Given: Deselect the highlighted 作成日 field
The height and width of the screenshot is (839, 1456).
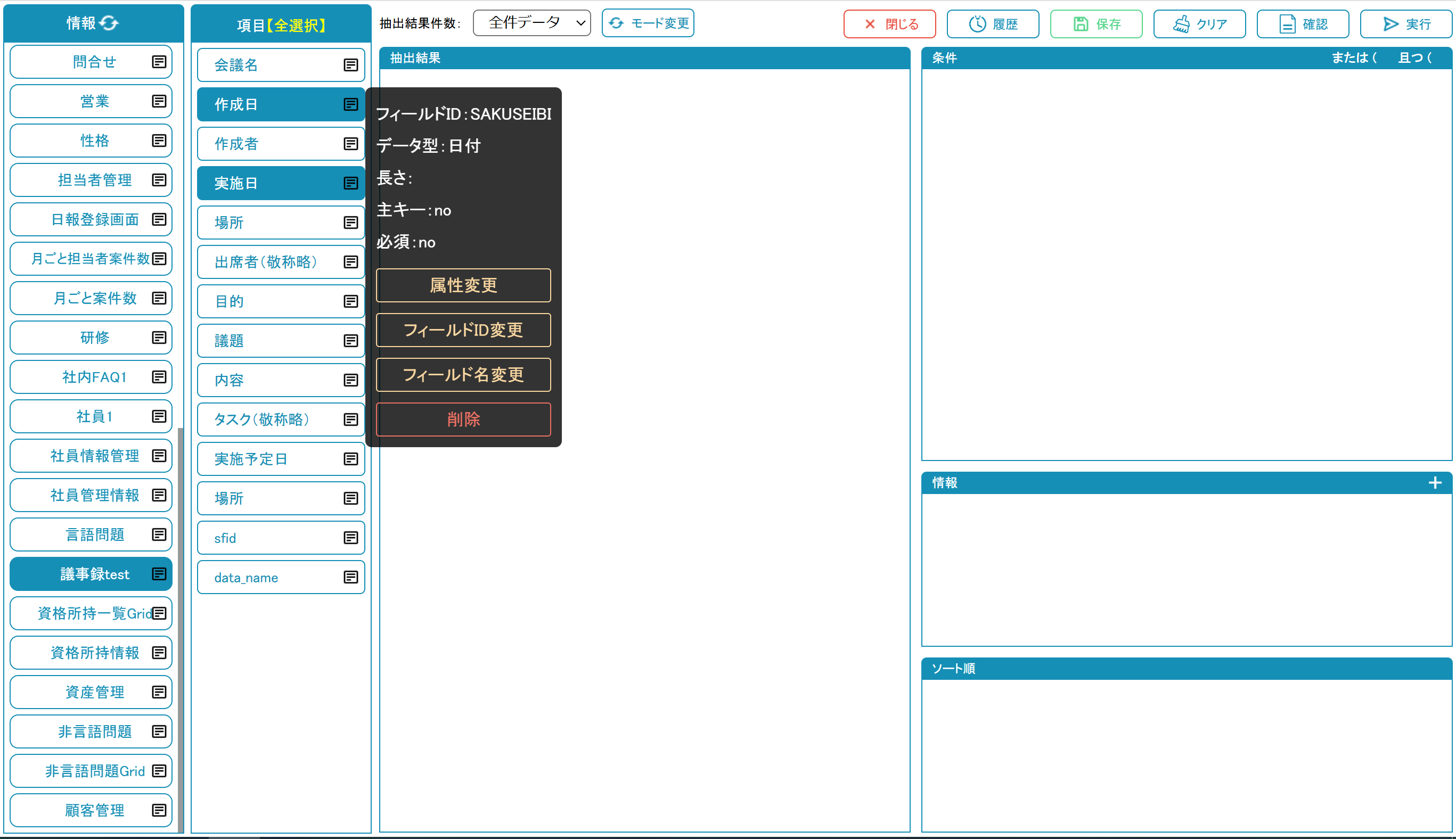Looking at the screenshot, I should (281, 104).
